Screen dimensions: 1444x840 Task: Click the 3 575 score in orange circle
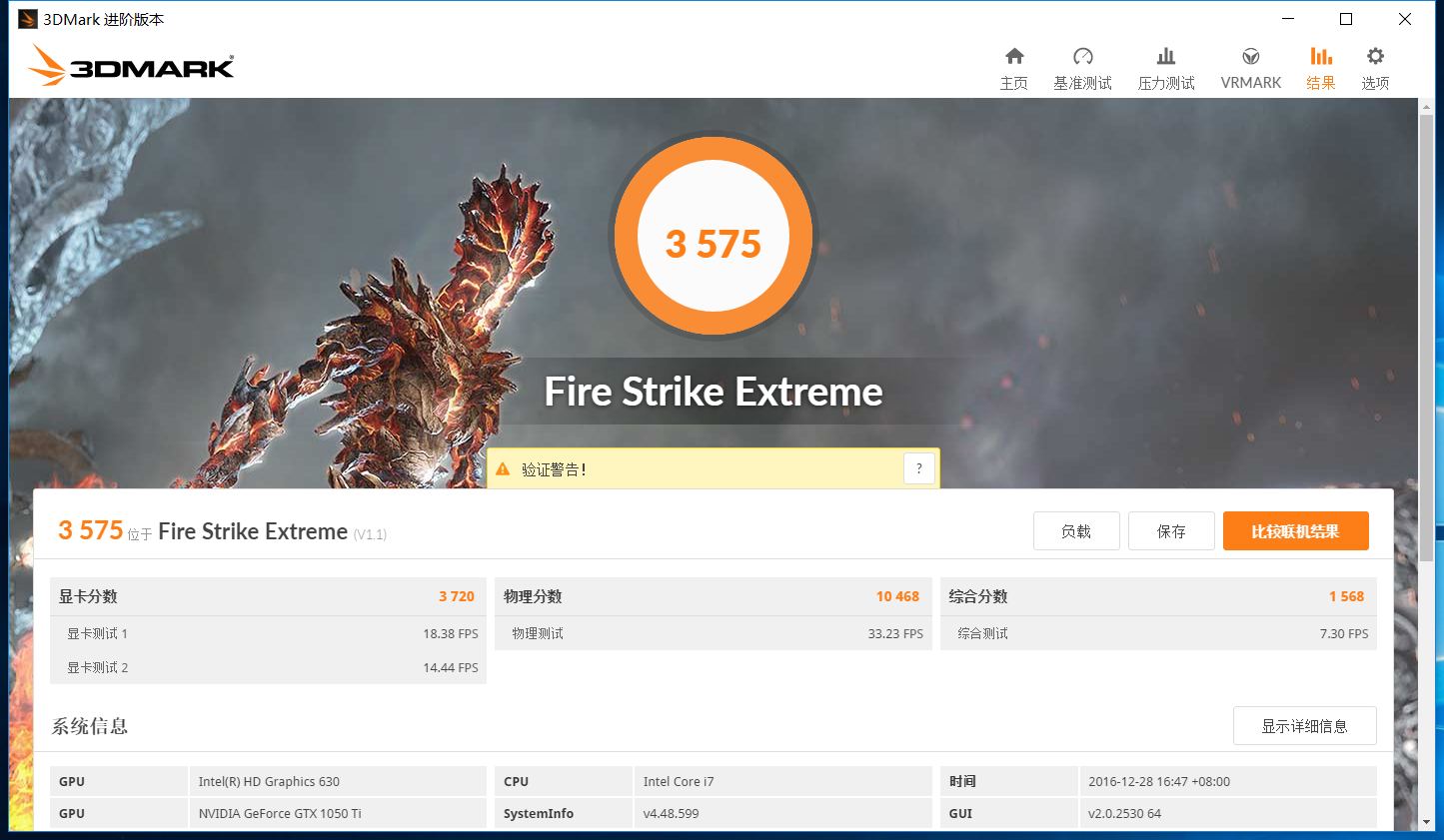click(x=714, y=244)
